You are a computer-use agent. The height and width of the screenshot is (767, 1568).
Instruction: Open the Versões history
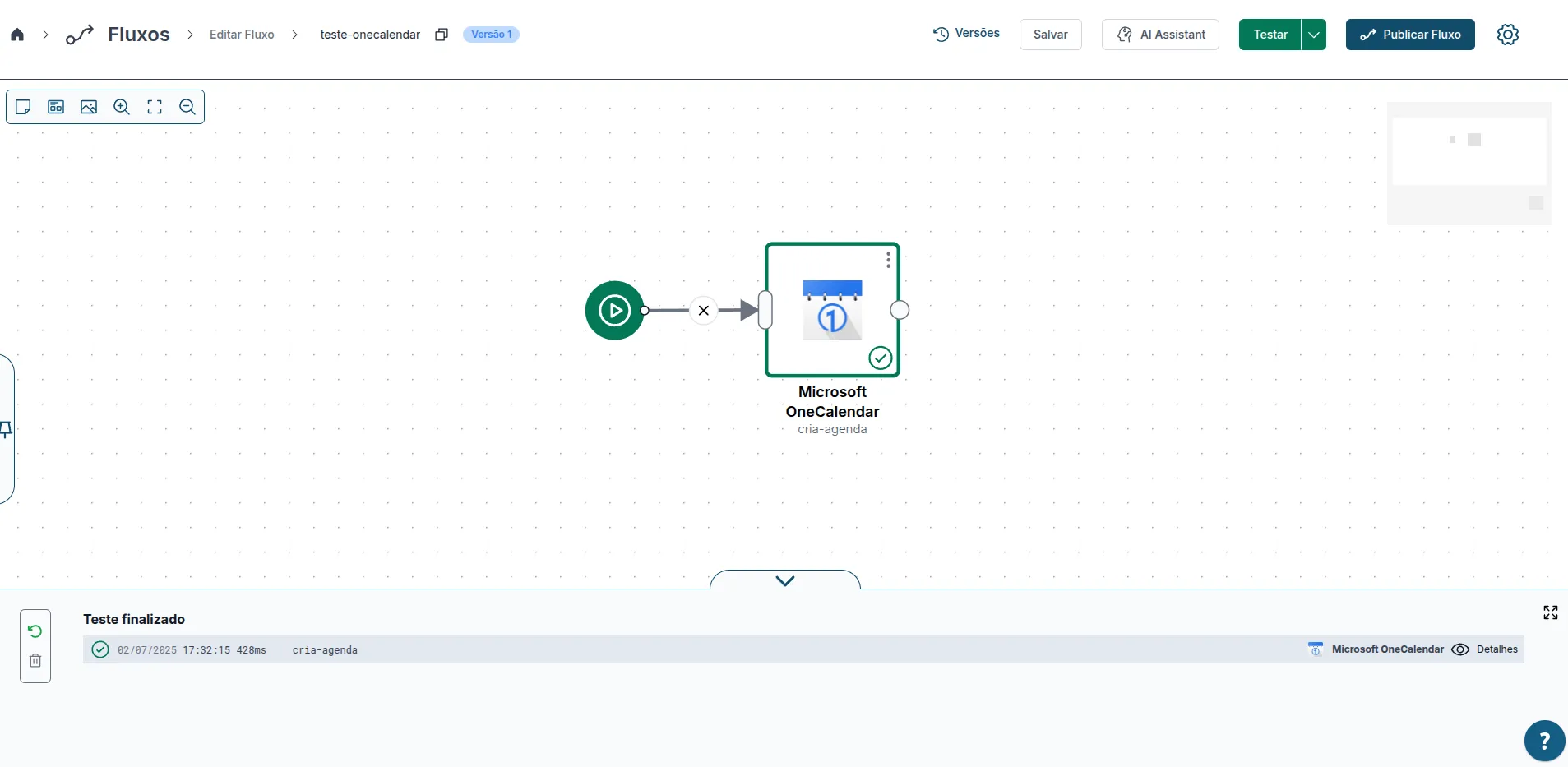966,34
